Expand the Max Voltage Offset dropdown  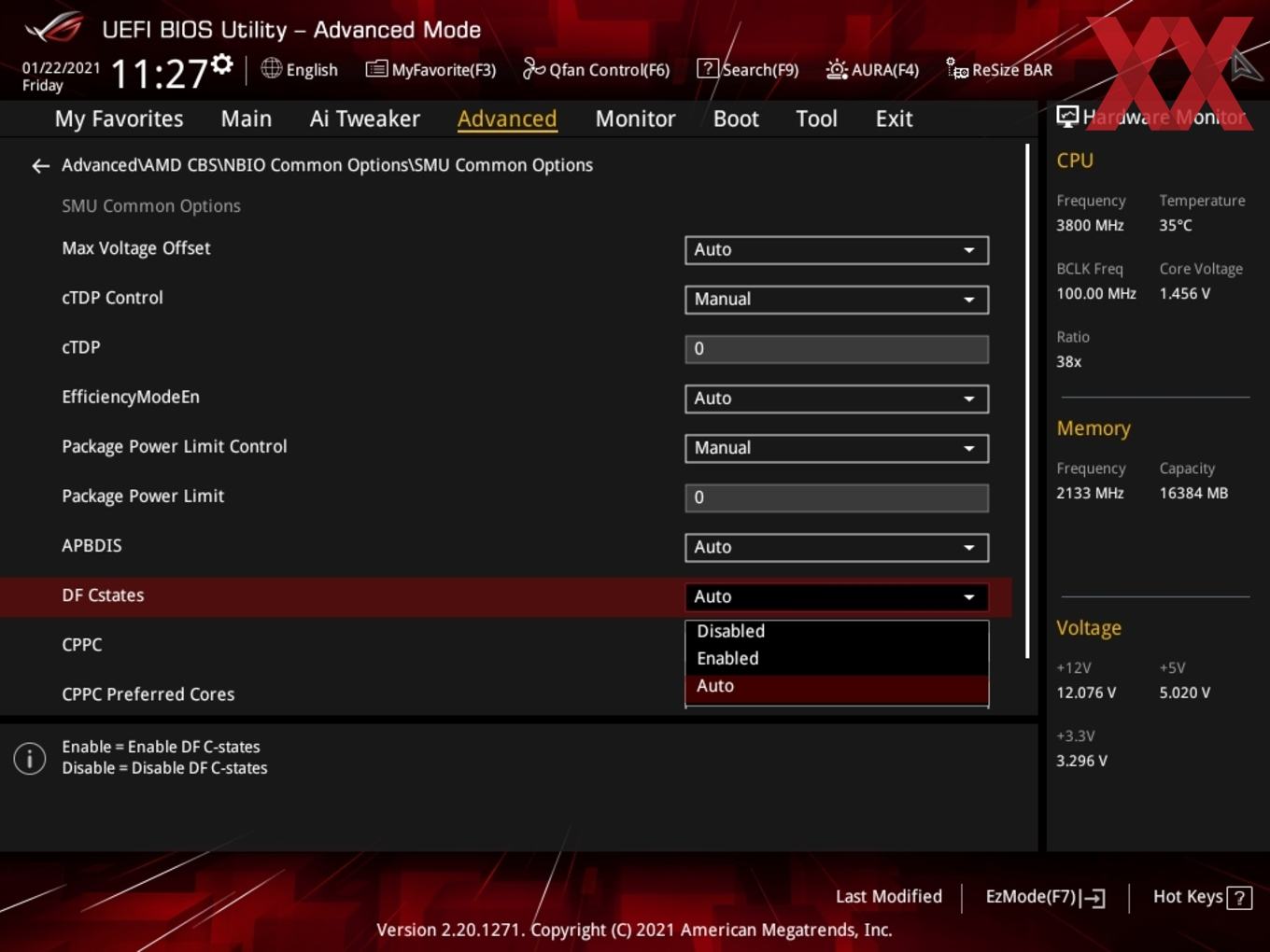click(837, 250)
